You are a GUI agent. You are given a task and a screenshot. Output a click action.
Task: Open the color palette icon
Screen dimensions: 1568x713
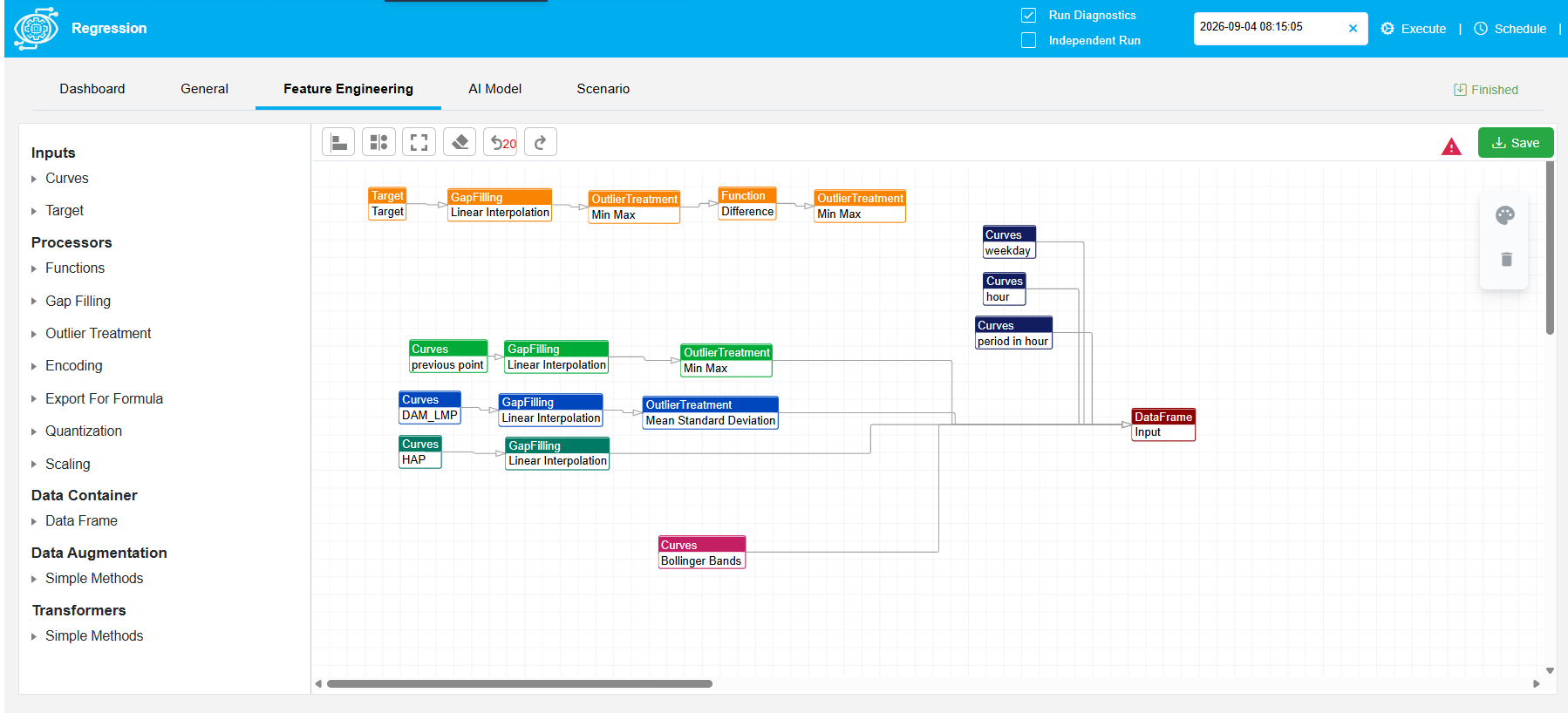pos(1505,215)
